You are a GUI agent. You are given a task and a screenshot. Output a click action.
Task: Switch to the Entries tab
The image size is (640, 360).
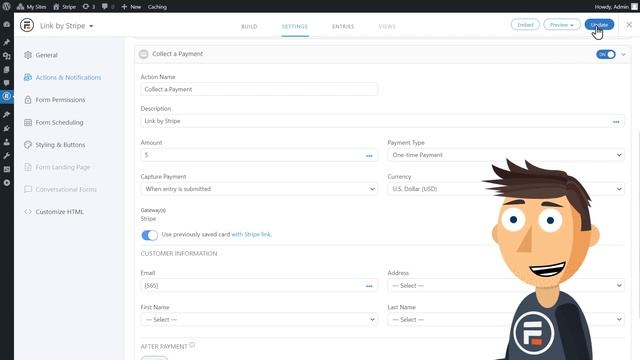(x=343, y=27)
